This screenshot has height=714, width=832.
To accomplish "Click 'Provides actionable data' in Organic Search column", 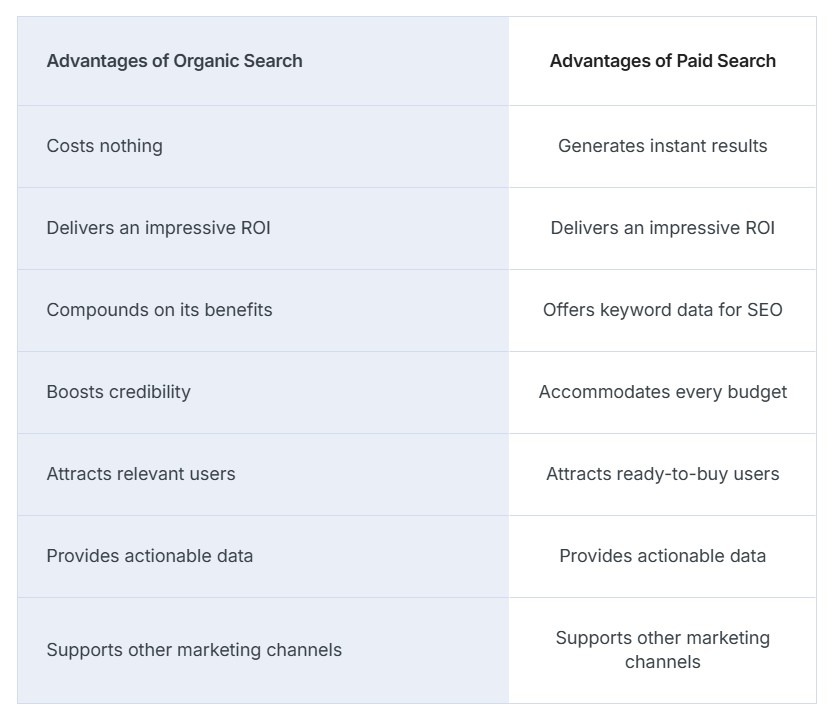I will 149,556.
